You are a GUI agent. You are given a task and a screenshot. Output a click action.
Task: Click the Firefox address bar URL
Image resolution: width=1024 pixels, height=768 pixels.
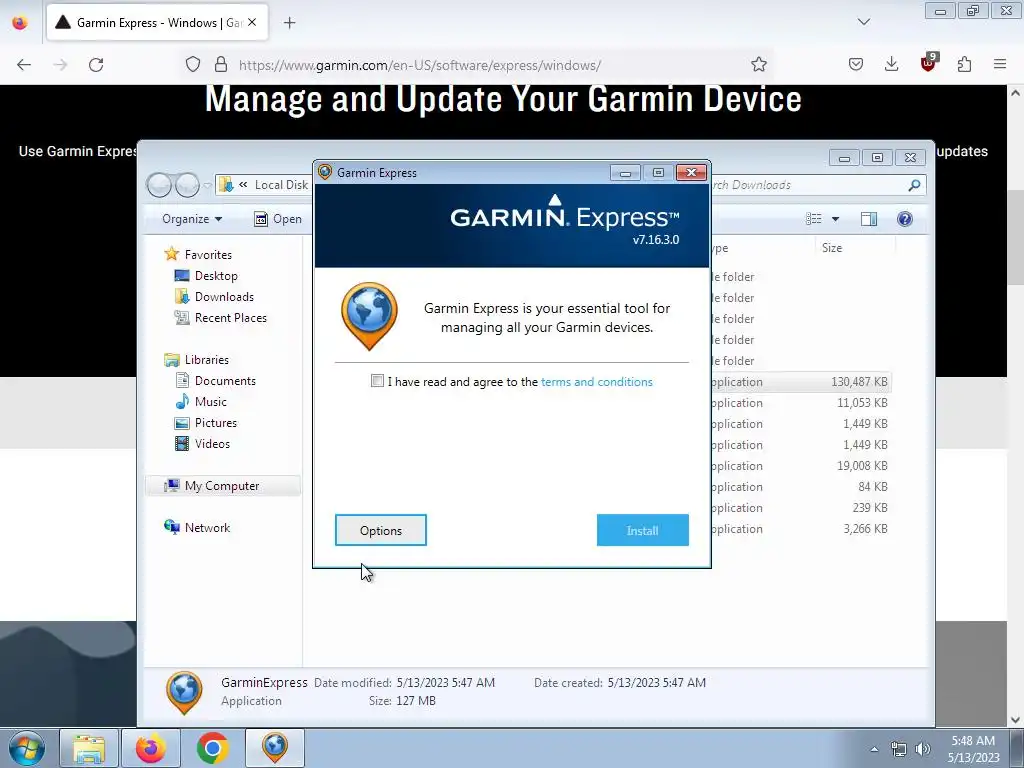click(x=419, y=65)
